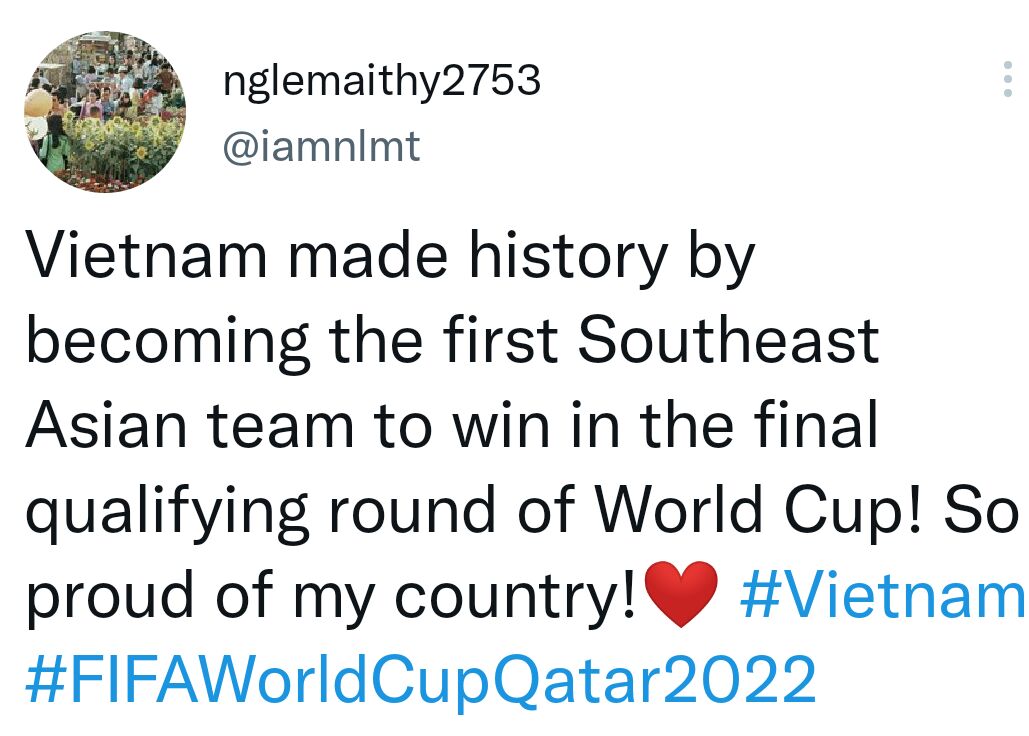Open the tweet's three-dot more options menu
Screen dimensions: 1029x736
[x=1007, y=79]
